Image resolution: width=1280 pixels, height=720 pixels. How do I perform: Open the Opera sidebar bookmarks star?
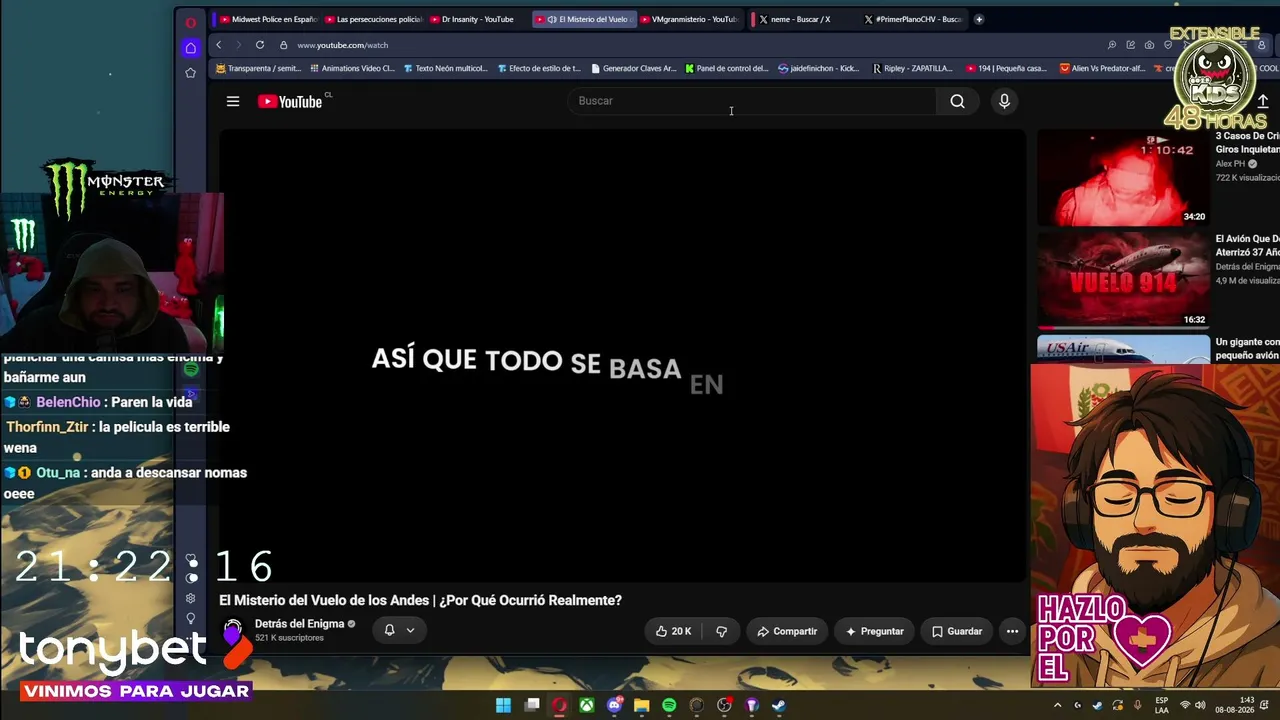(190, 73)
